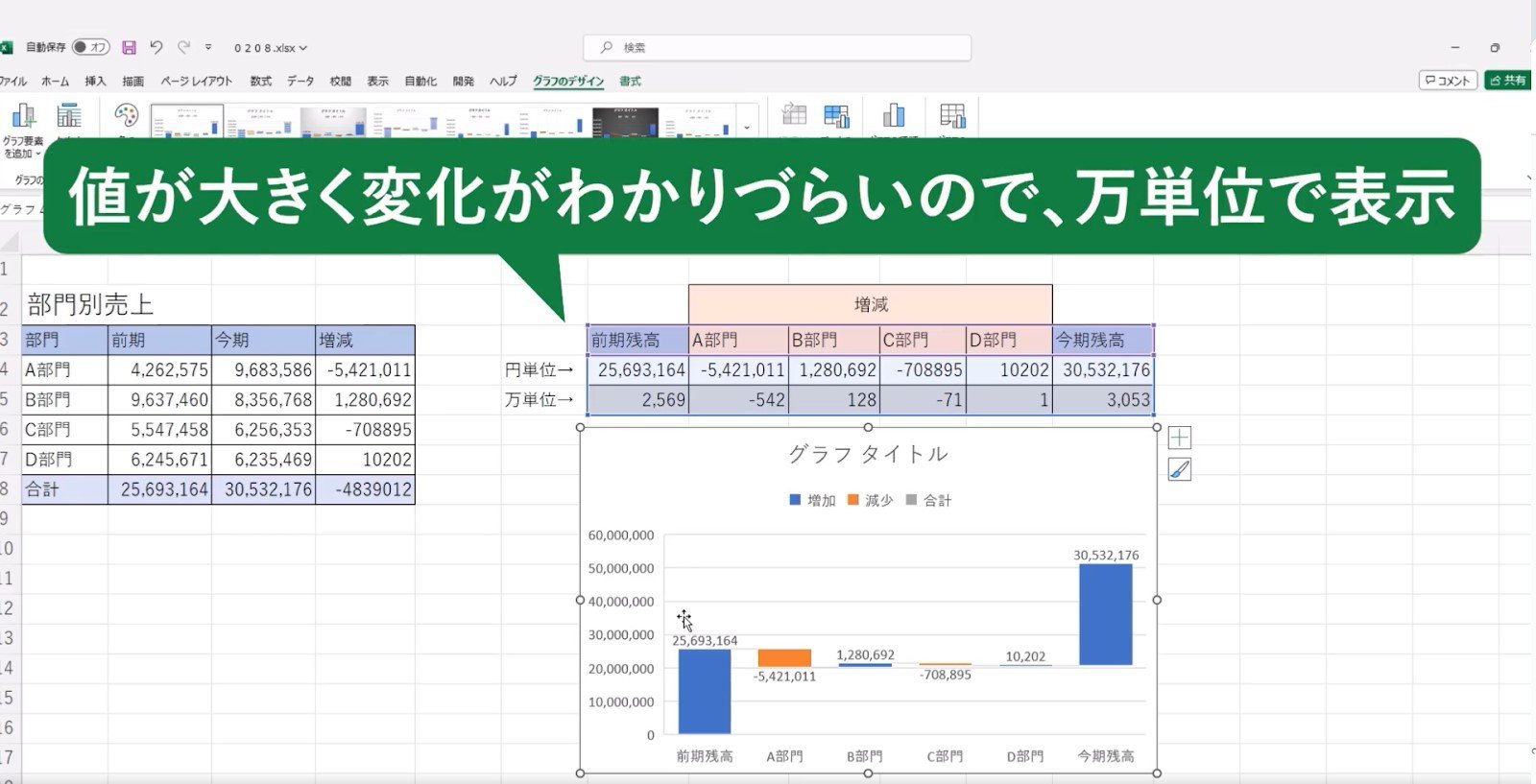Restore down the Excel window

pyautogui.click(x=1495, y=47)
